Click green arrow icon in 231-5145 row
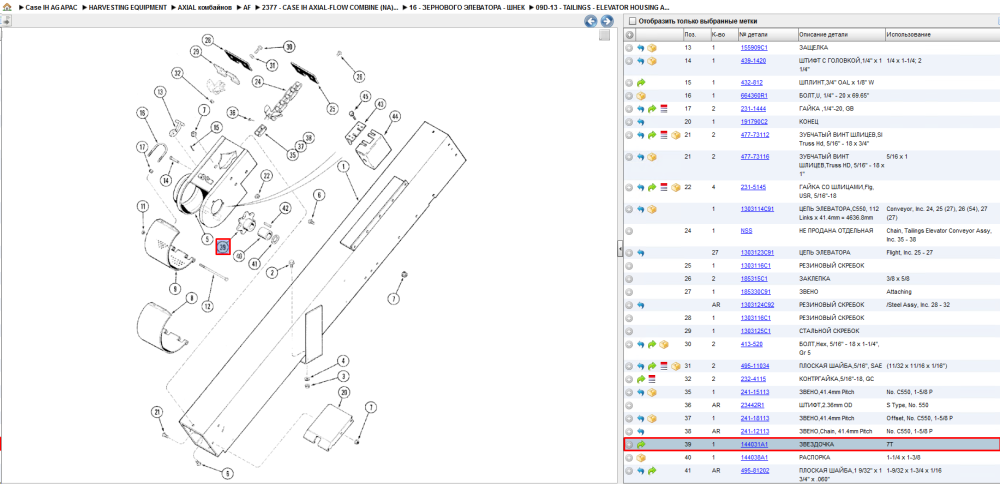Image resolution: width=1000 pixels, height=484 pixels. [652, 187]
